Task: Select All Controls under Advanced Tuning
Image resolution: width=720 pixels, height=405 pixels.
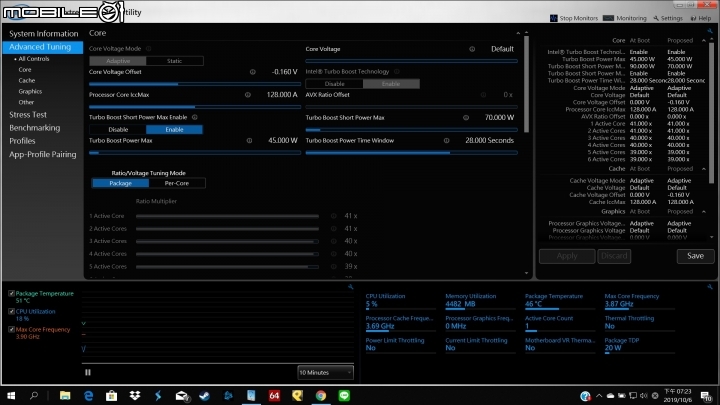Action: pyautogui.click(x=34, y=59)
